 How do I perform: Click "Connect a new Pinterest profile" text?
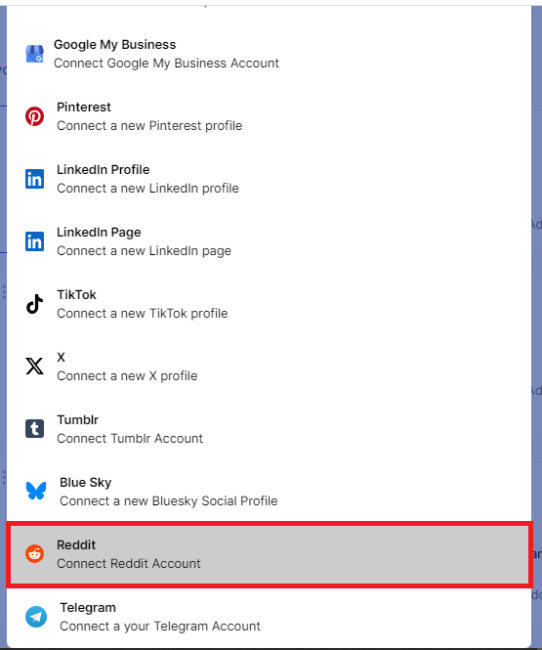pos(149,126)
